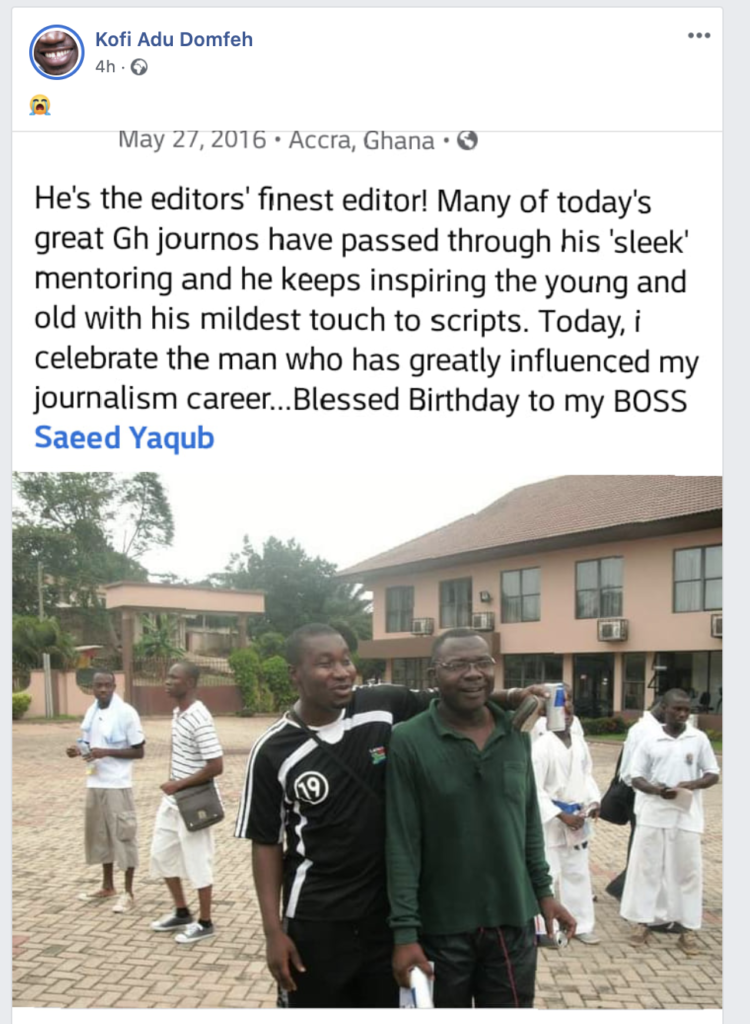Click the energy drink can held up
Viewport: 750px width, 1024px height.
click(x=555, y=707)
